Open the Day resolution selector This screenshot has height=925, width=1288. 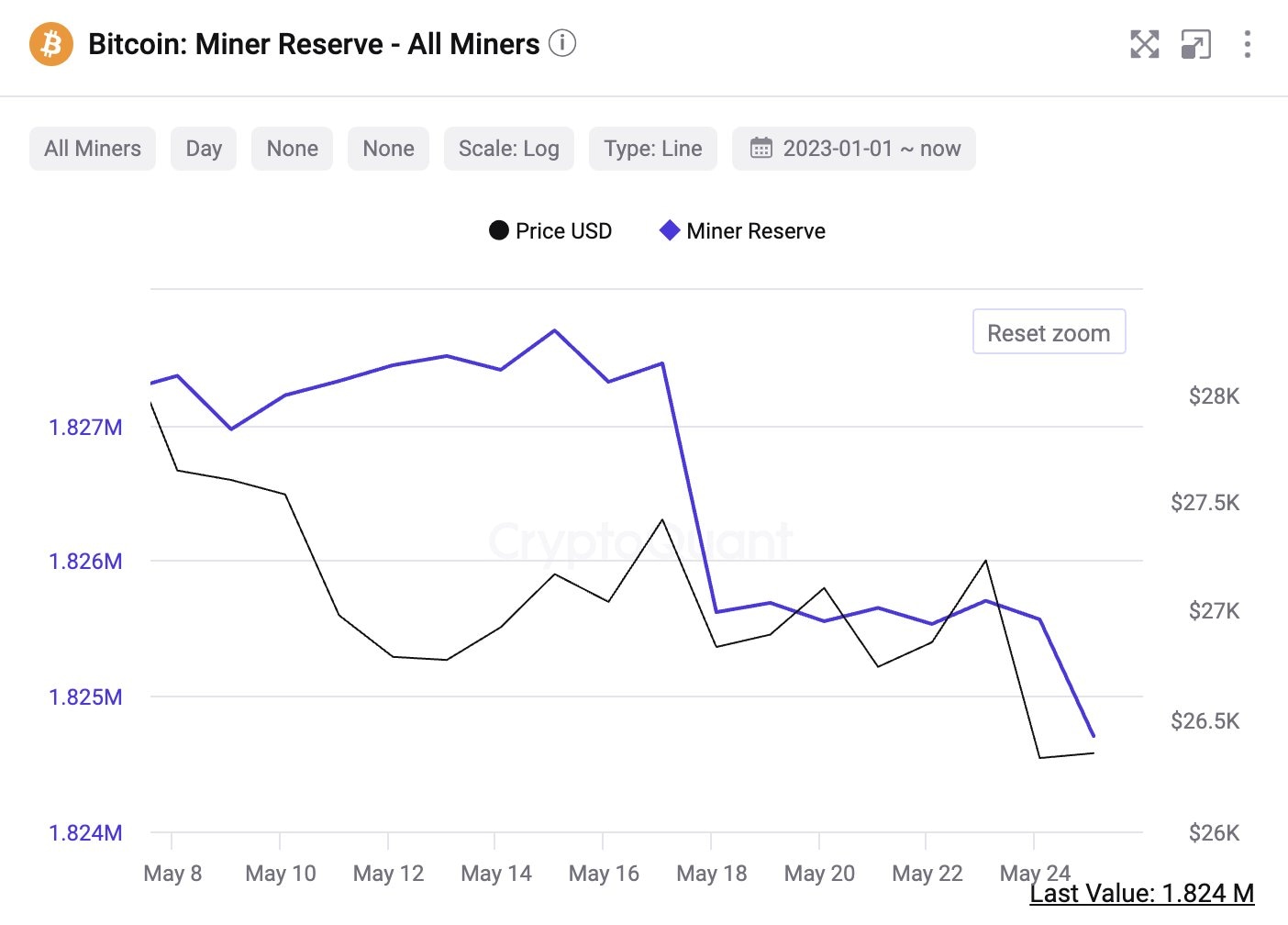203,148
